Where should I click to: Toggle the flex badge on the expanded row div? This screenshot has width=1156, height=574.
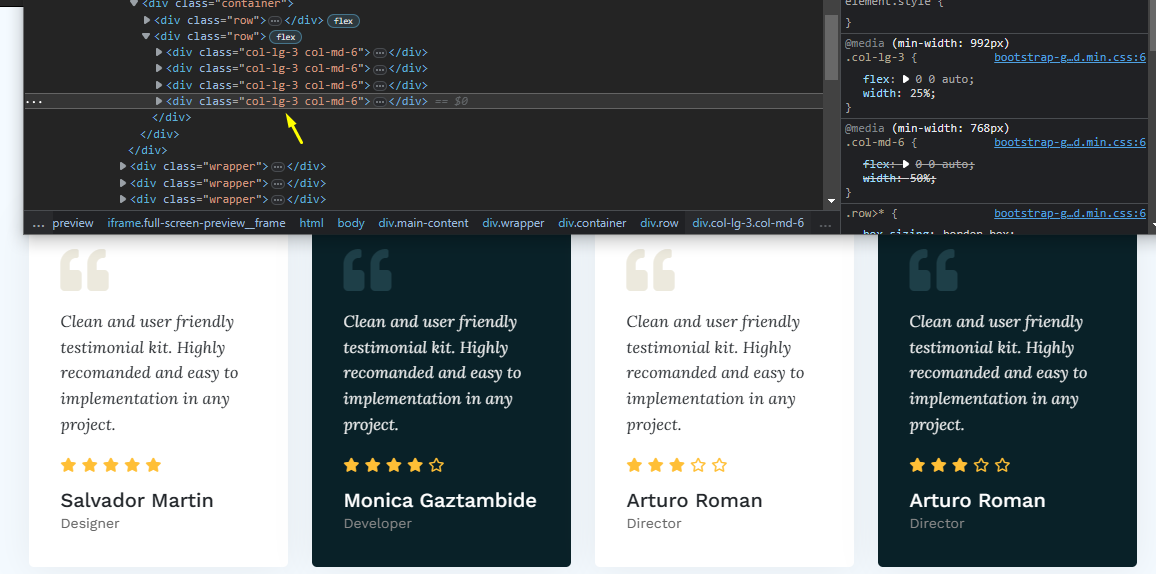286,37
